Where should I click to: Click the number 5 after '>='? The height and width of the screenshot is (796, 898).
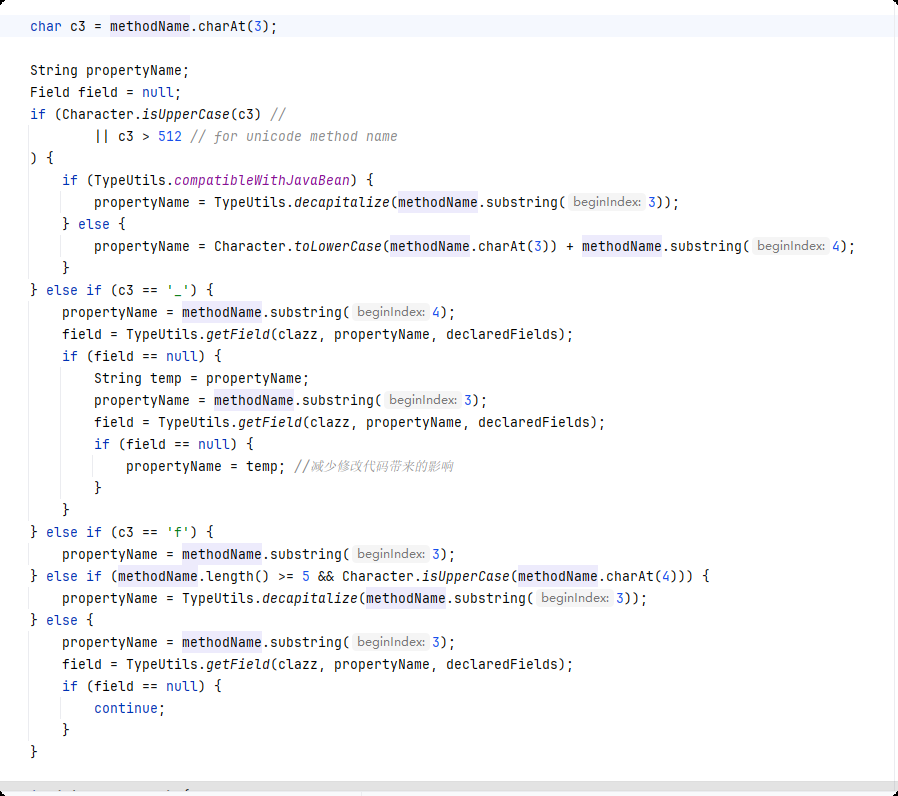pyautogui.click(x=306, y=576)
